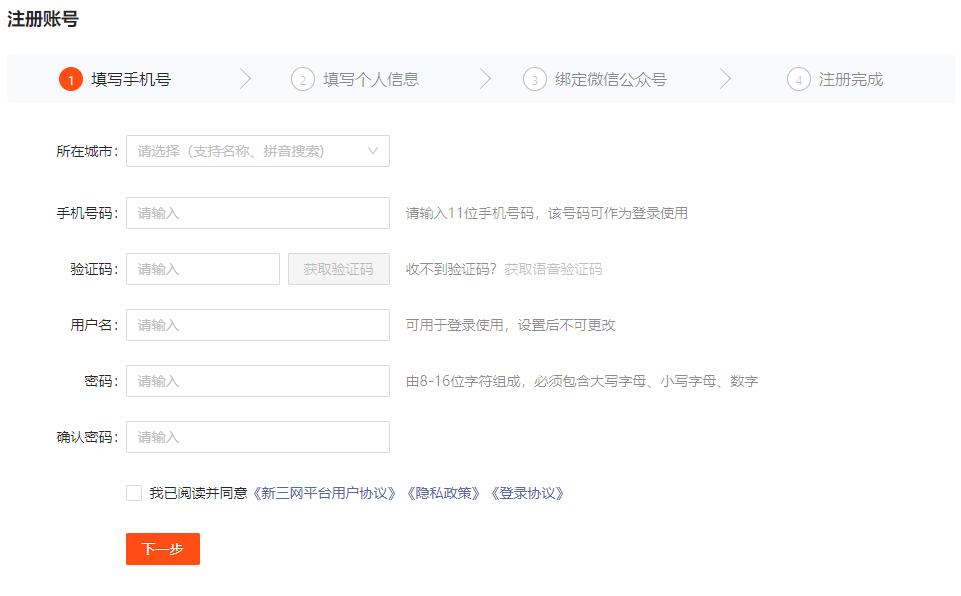Tick the 我已阅读并同意 agreement checkbox

[134, 493]
